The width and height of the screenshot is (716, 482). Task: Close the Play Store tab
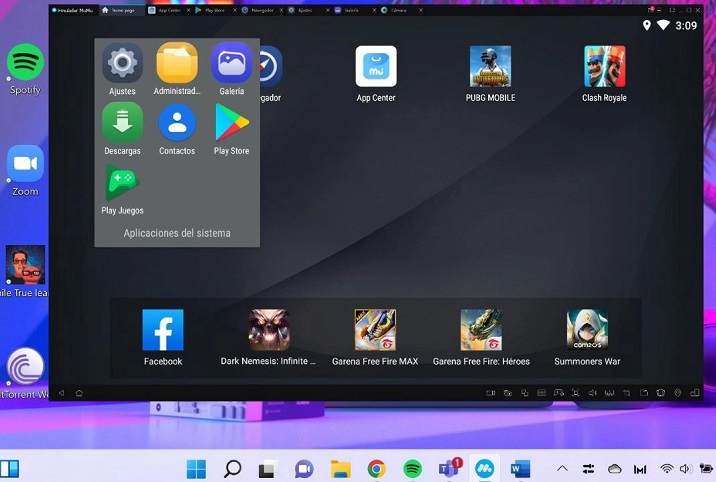235,10
